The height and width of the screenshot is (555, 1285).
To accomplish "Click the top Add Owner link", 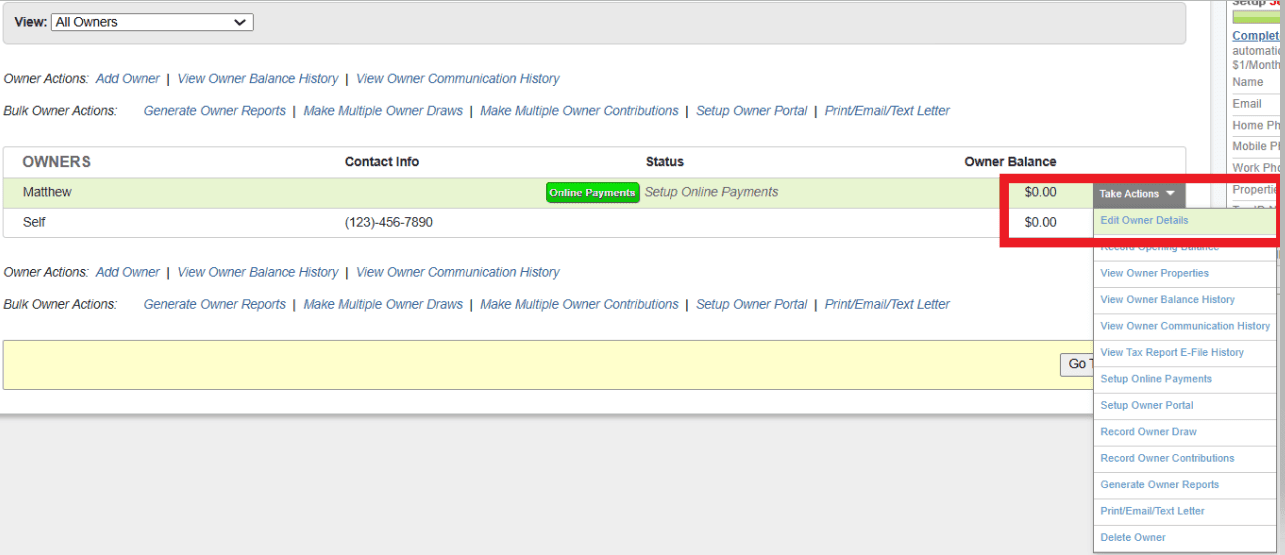I will click(x=128, y=79).
